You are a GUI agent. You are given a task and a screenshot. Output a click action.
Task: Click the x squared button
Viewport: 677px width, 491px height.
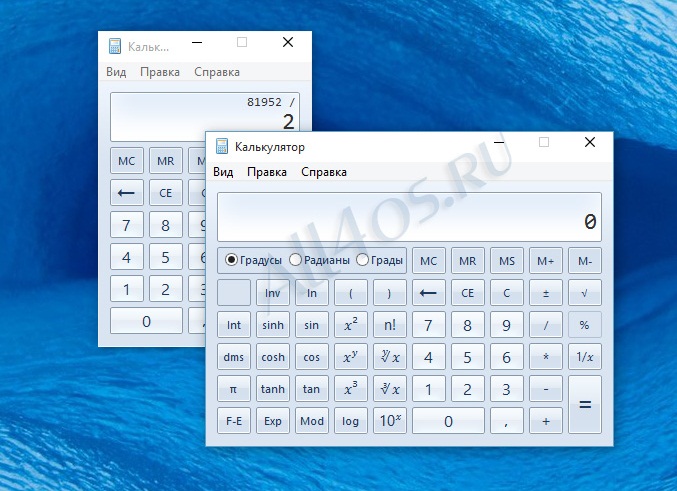(x=351, y=325)
